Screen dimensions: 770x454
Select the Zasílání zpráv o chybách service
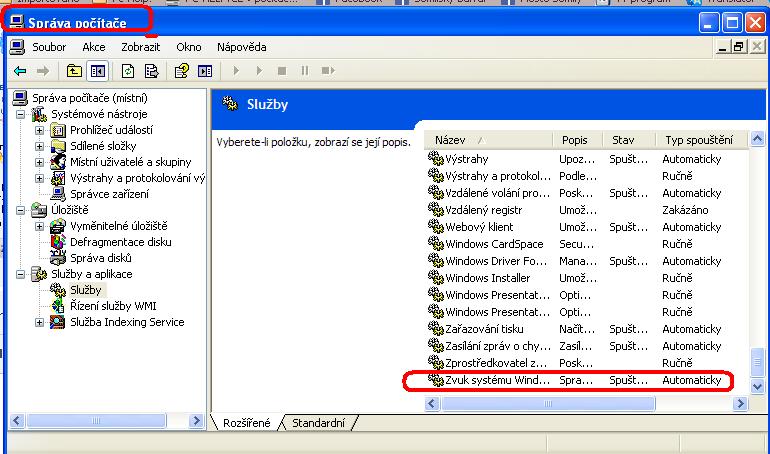pos(588,346)
